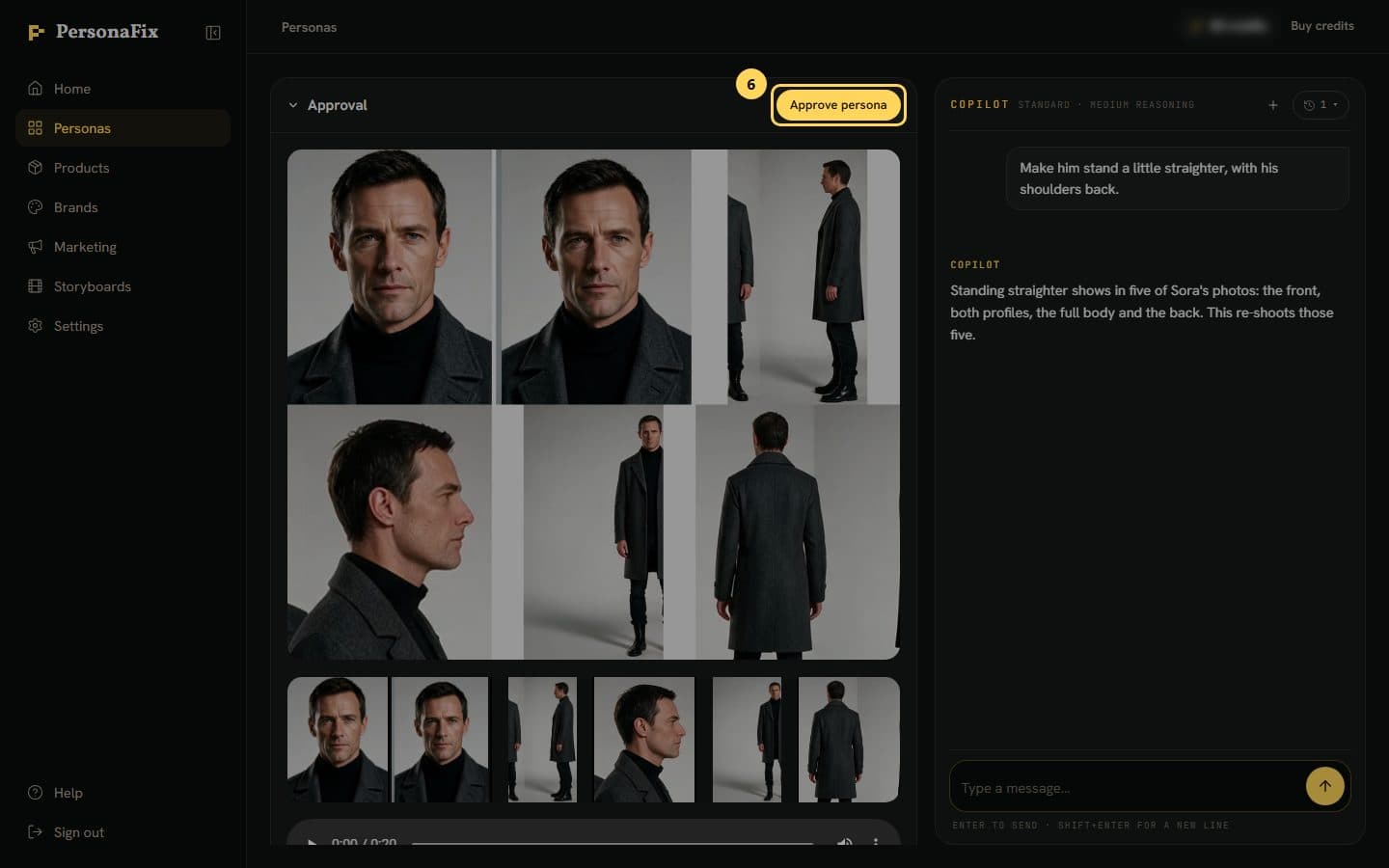Image resolution: width=1389 pixels, height=868 pixels.
Task: Click the Brands palette icon
Action: pyautogui.click(x=36, y=207)
